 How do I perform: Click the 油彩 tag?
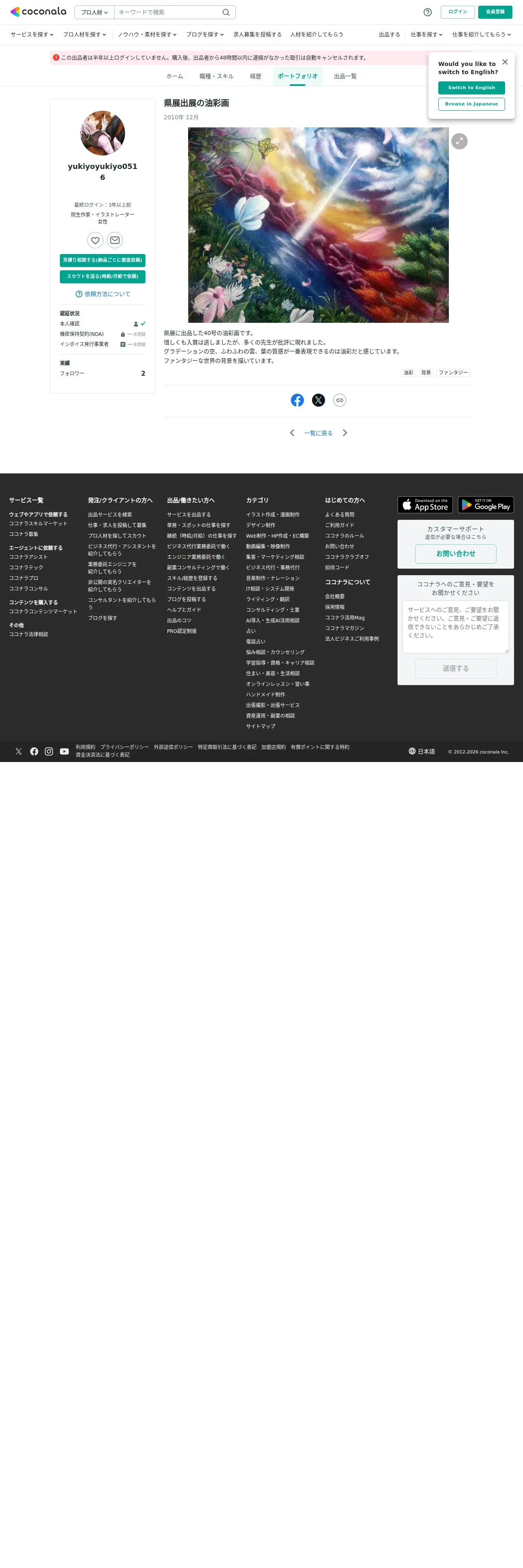[x=409, y=372]
